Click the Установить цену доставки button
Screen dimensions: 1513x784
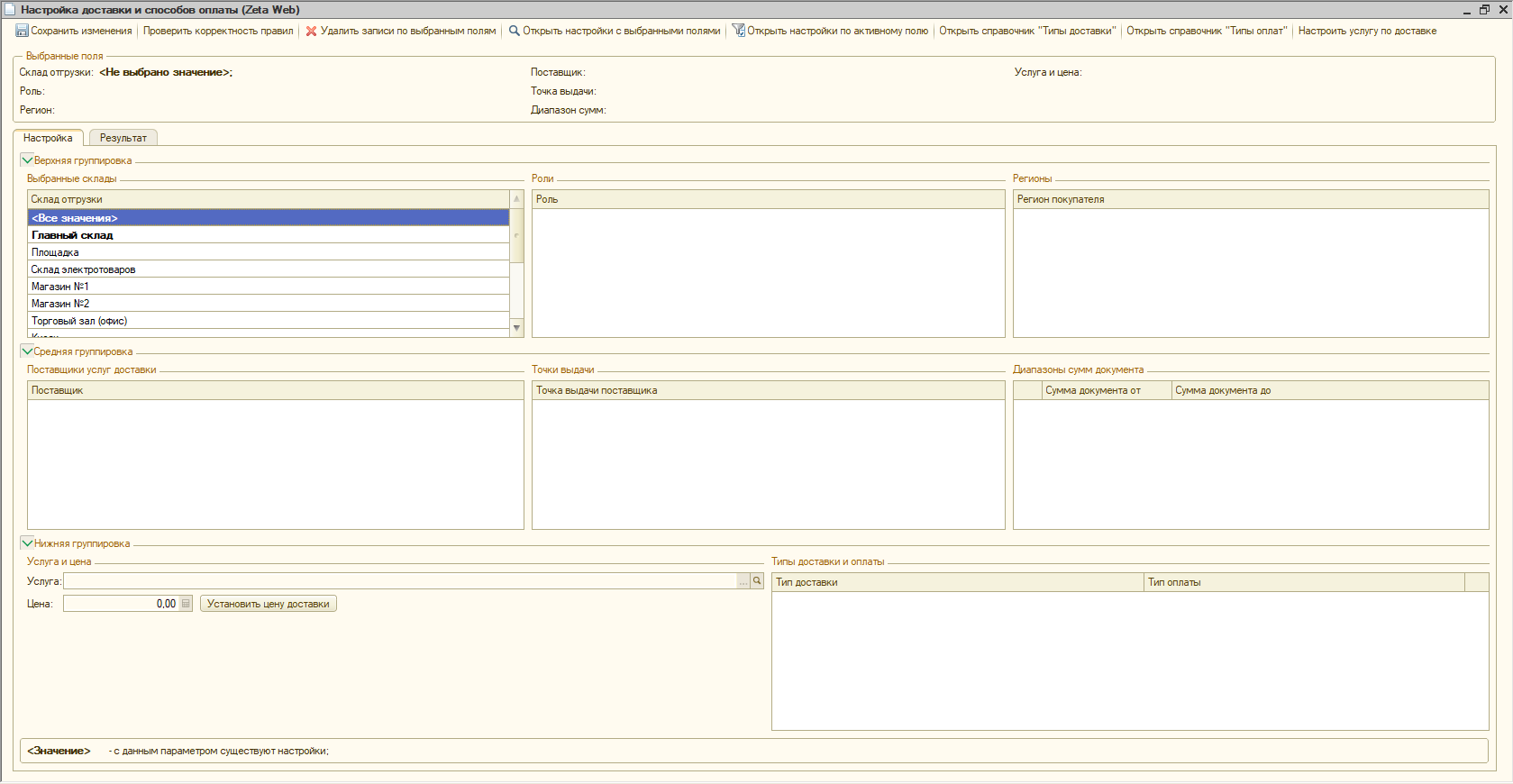(x=269, y=604)
